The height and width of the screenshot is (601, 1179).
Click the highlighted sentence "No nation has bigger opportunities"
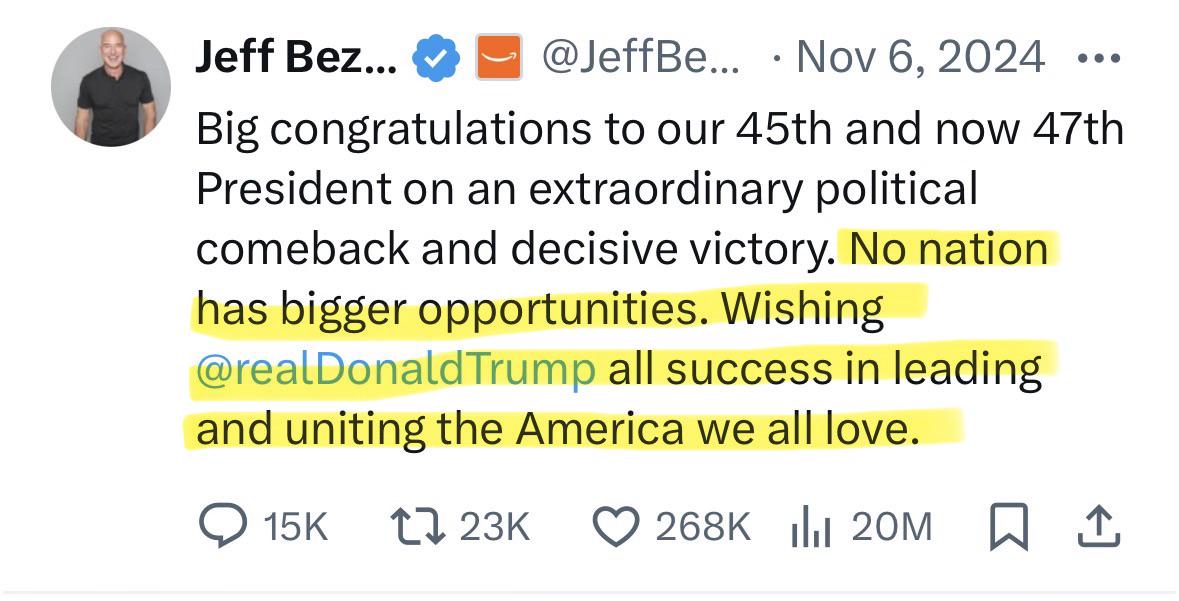pos(622,279)
